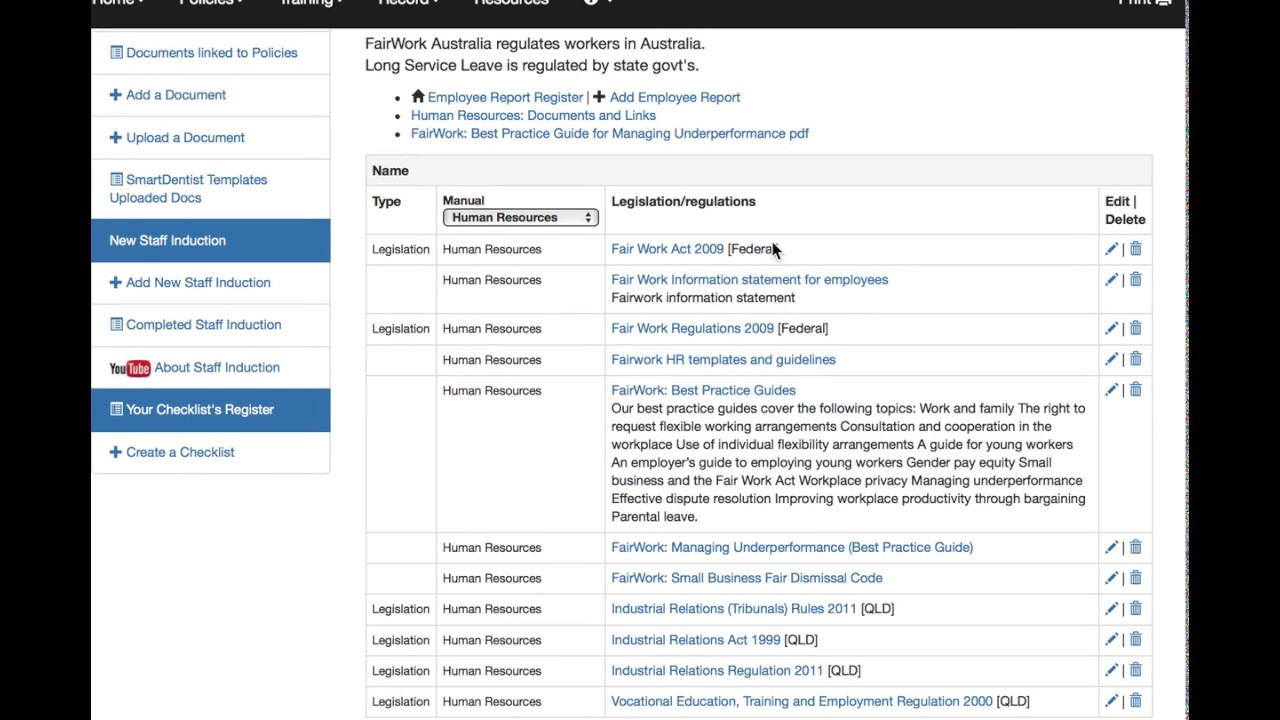Delete the Fair Work Regulations 2009 entry

[x=1135, y=328]
